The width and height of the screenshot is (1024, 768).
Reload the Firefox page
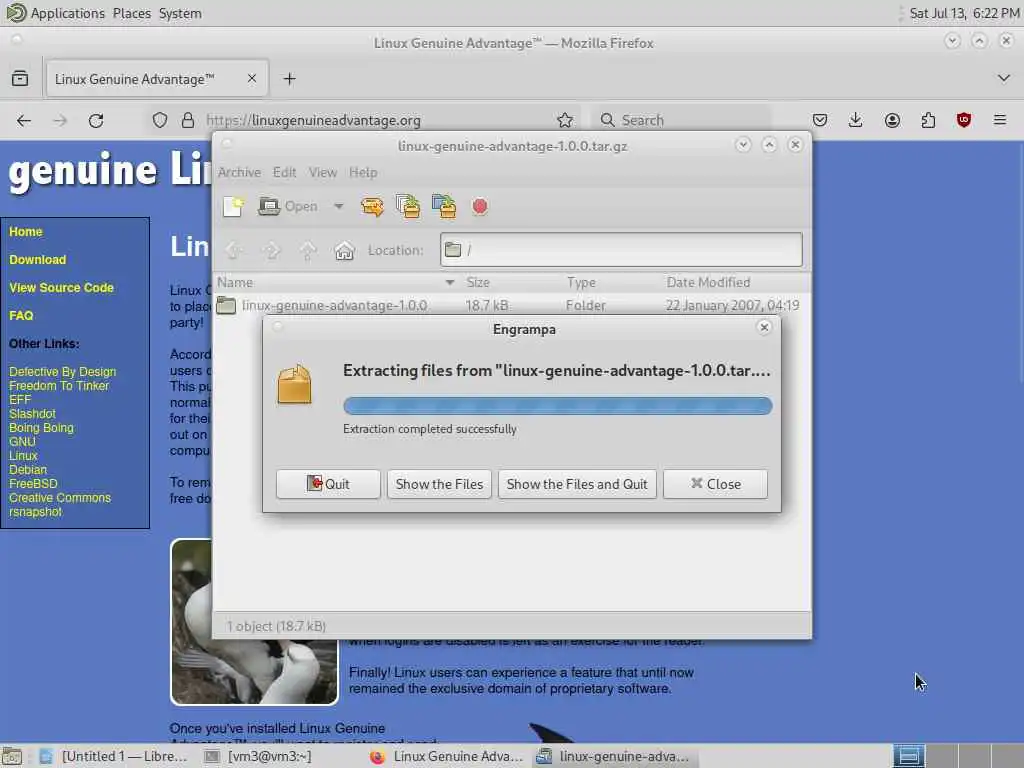pos(96,120)
